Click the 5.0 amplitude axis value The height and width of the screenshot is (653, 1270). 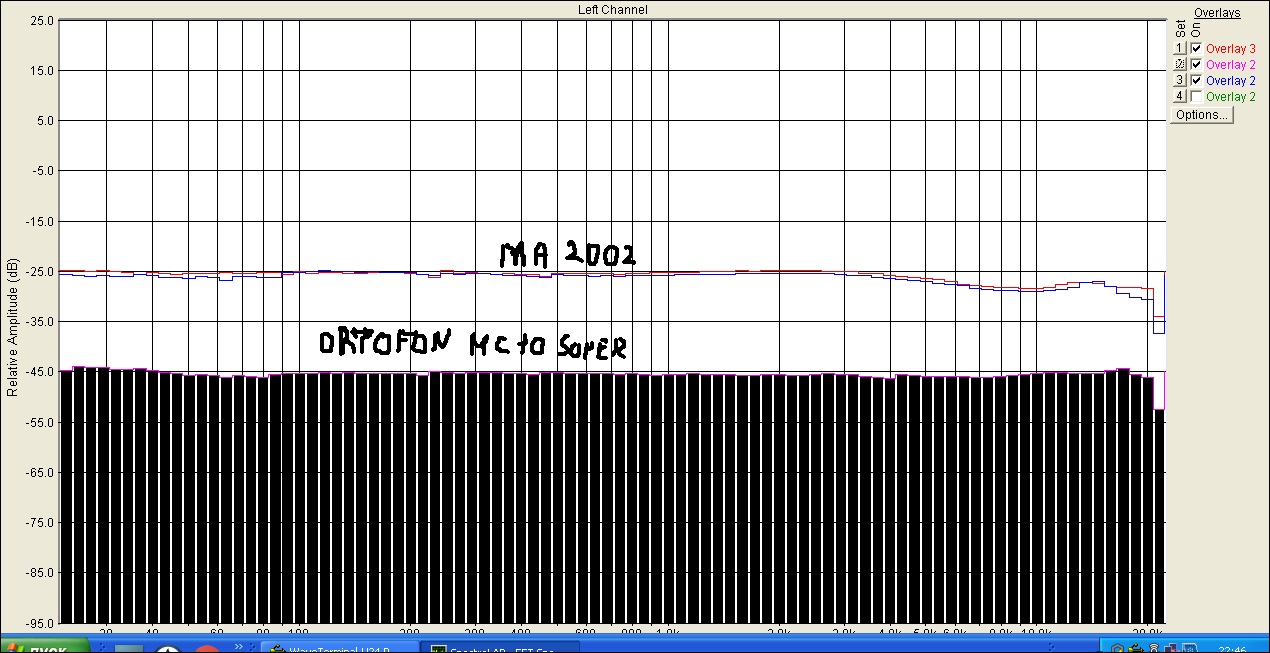point(45,121)
